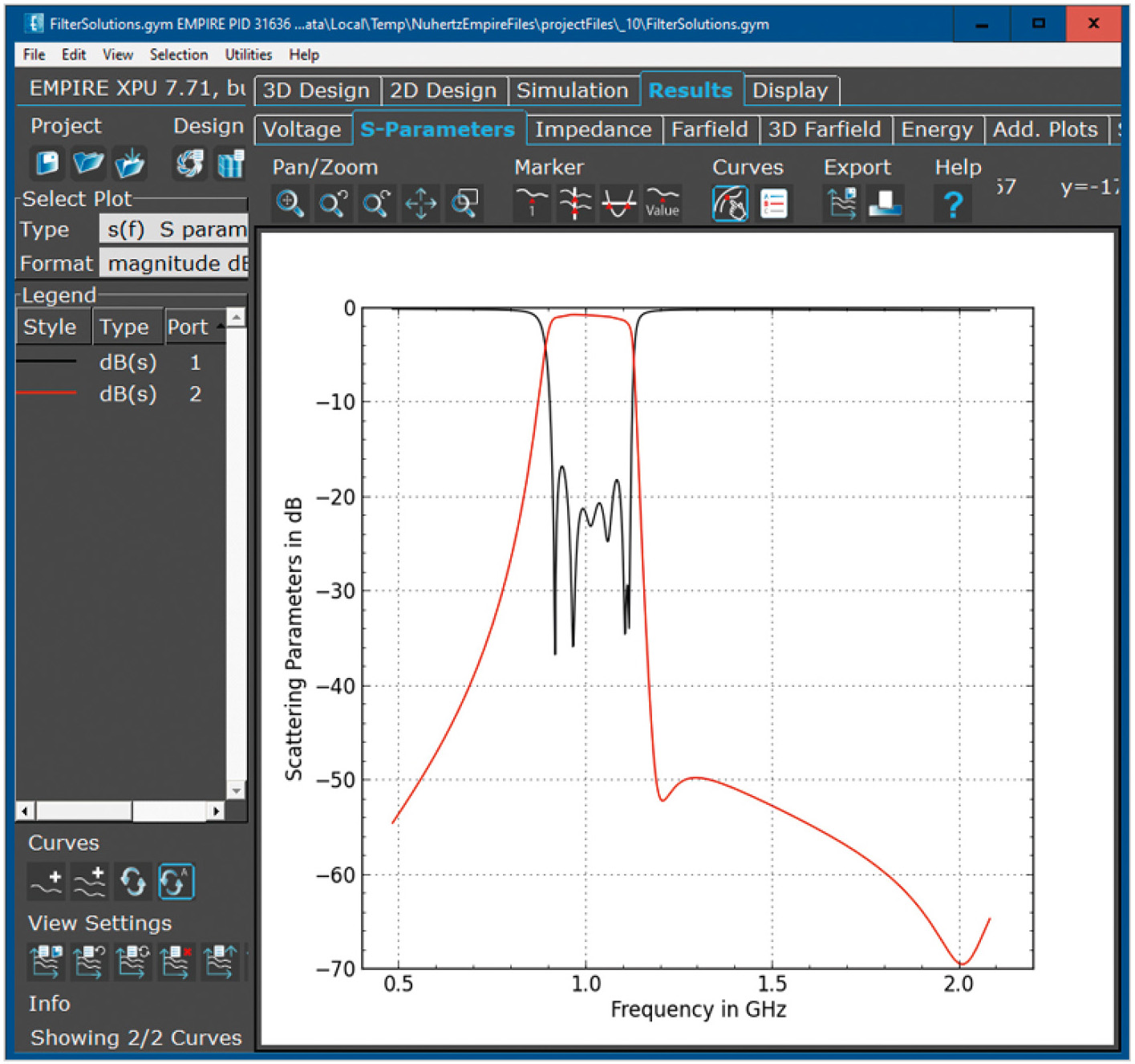
Task: Sort legend by the Port column header
Action: point(195,327)
